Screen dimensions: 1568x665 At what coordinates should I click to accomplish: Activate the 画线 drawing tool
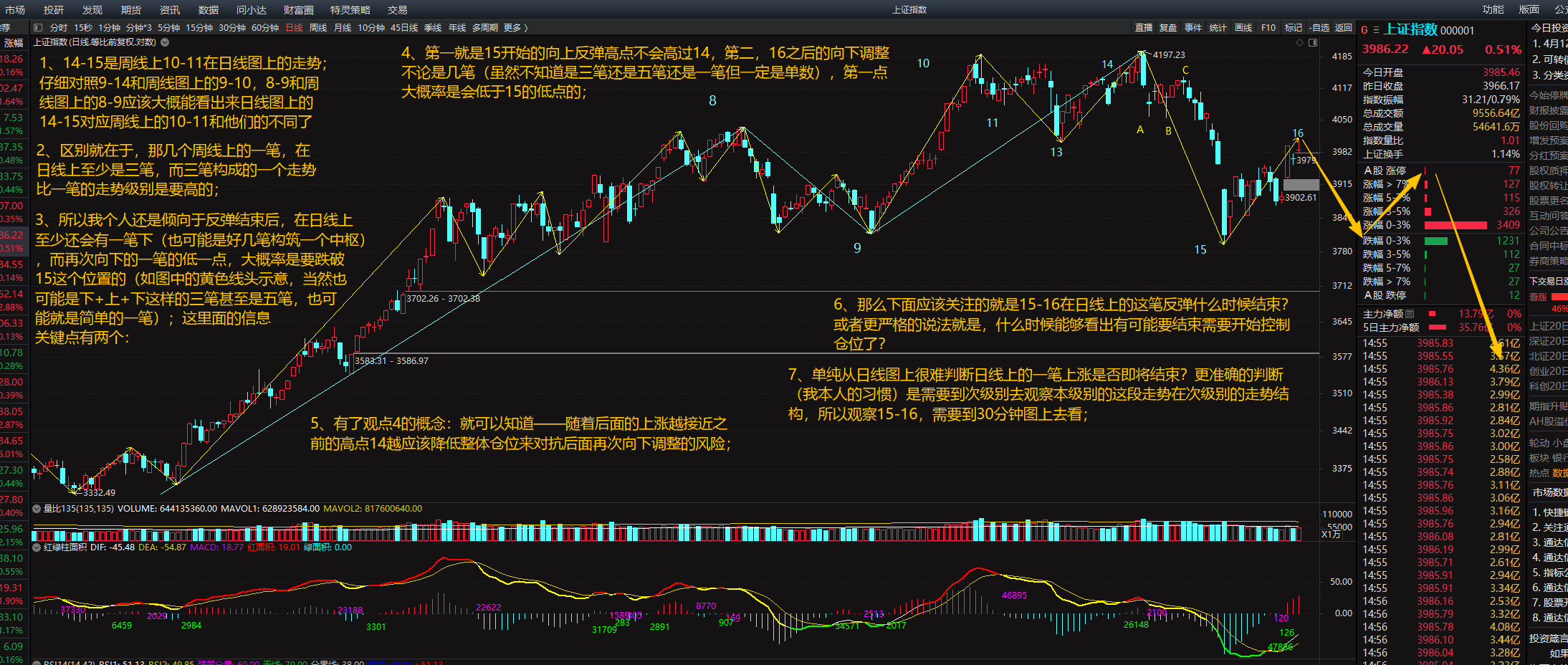pos(1243,28)
